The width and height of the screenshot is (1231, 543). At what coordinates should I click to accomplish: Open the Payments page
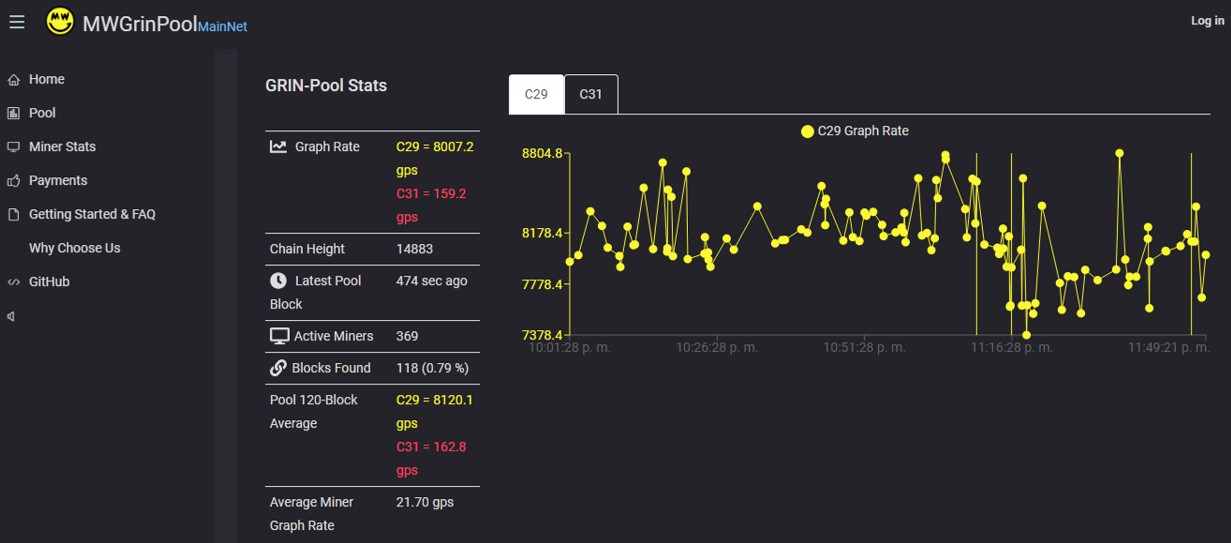coord(58,181)
